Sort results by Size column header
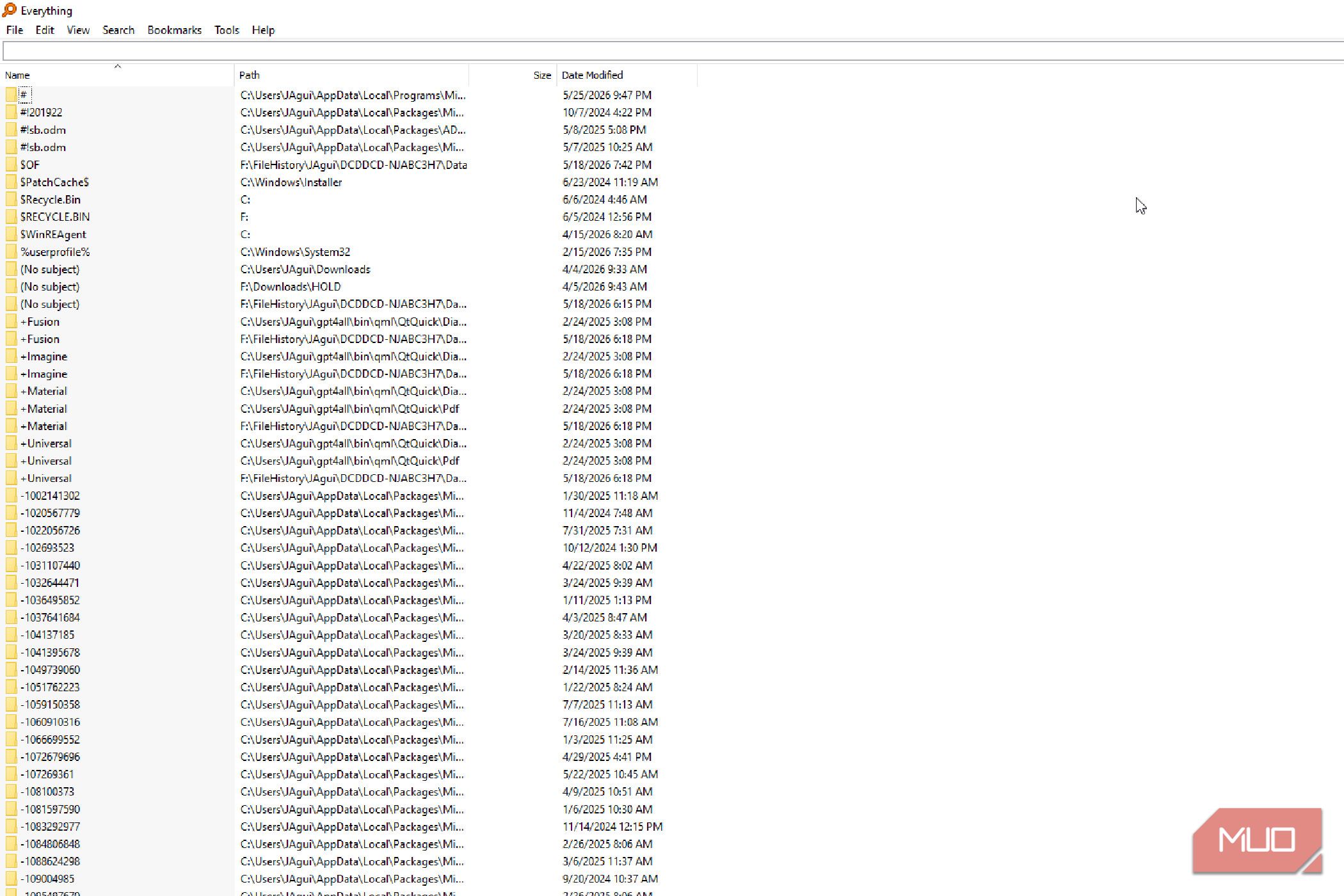1344x896 pixels. pos(513,75)
